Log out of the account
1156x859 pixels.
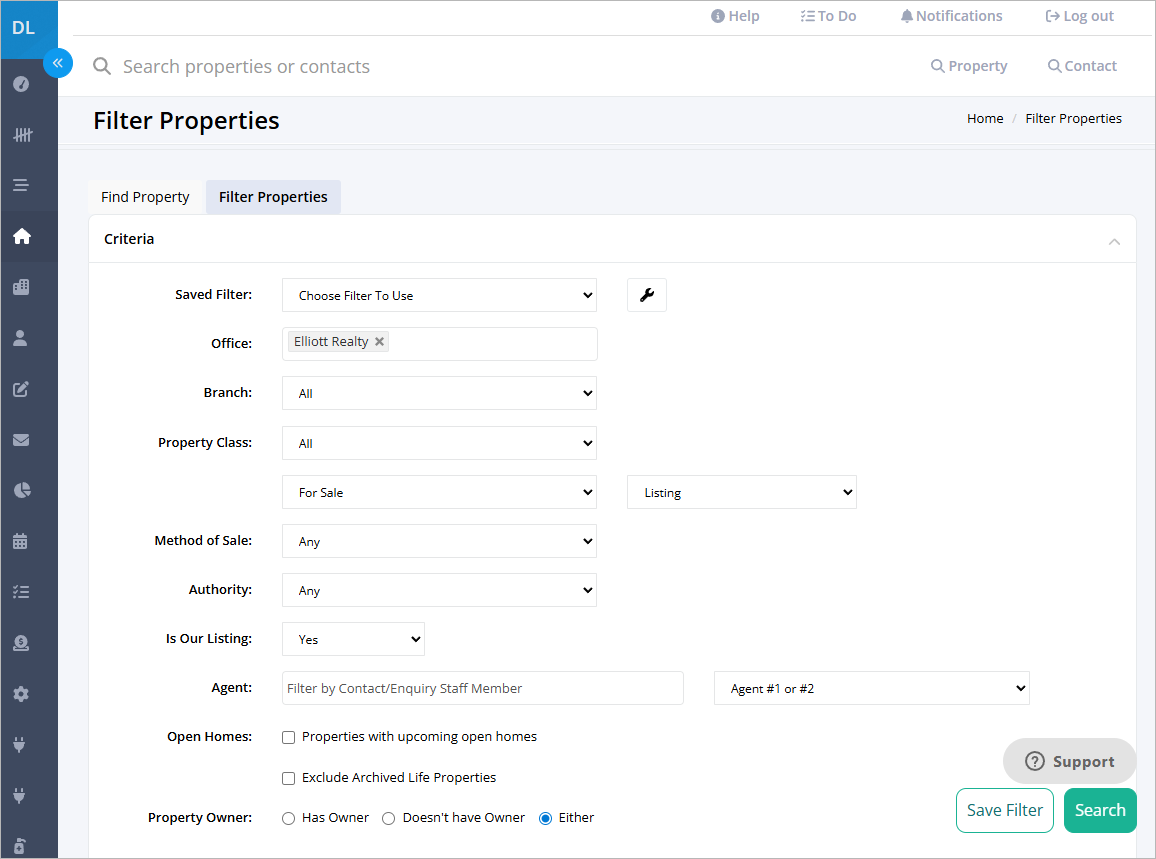click(x=1079, y=16)
